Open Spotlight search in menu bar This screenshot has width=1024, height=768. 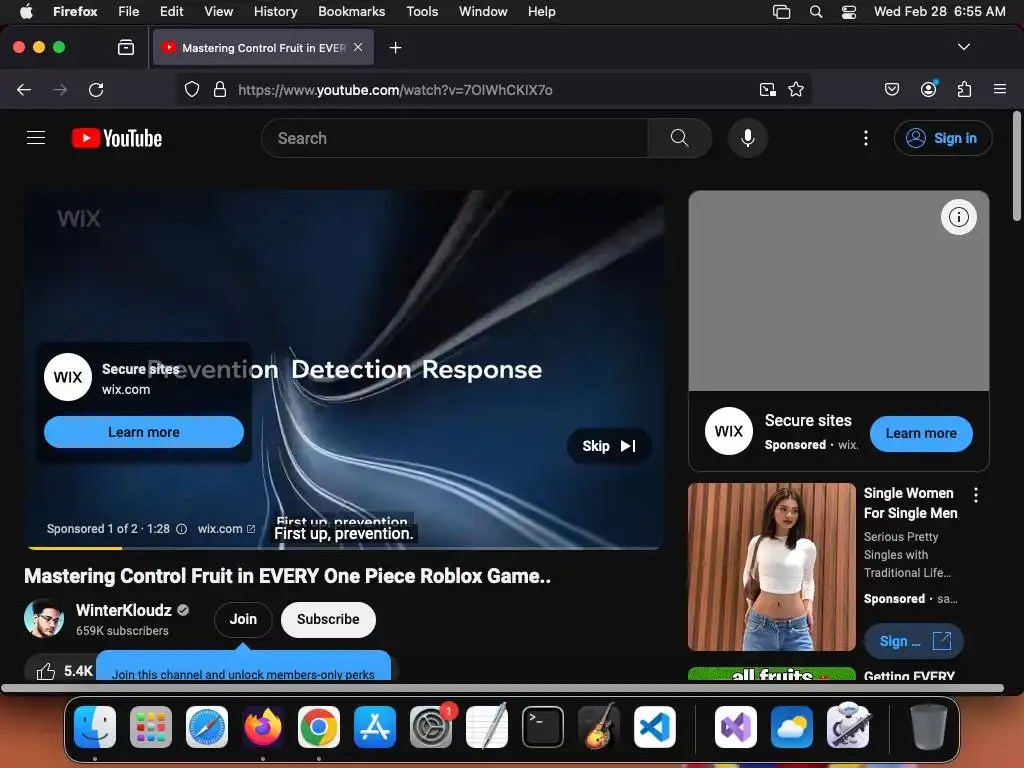click(816, 11)
